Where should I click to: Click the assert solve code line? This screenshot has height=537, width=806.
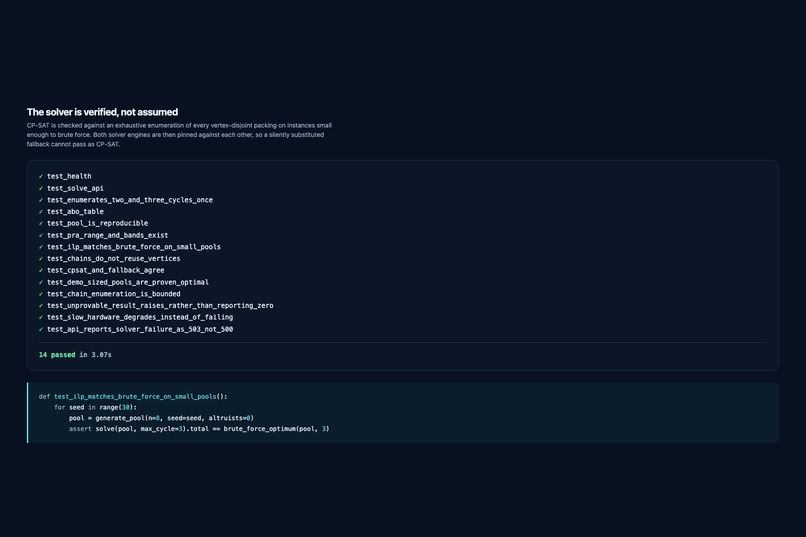(199, 429)
